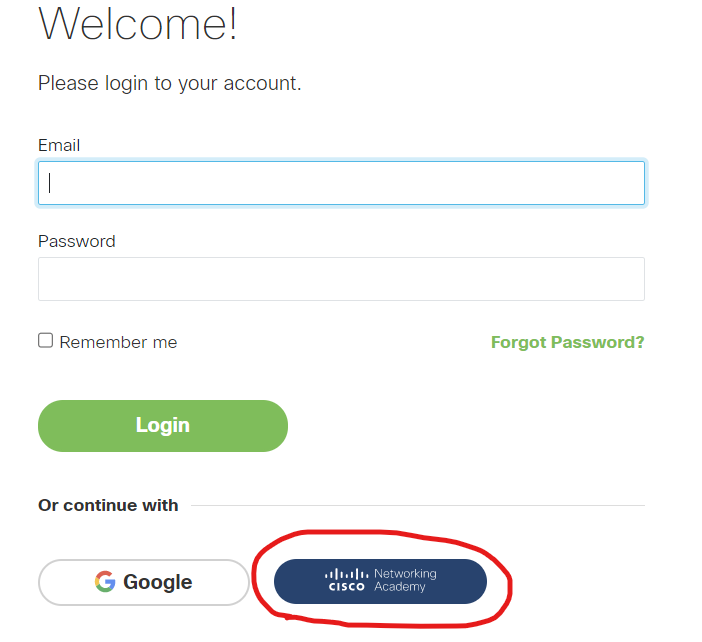
Task: Click the Google G logo icon
Action: coord(105,582)
